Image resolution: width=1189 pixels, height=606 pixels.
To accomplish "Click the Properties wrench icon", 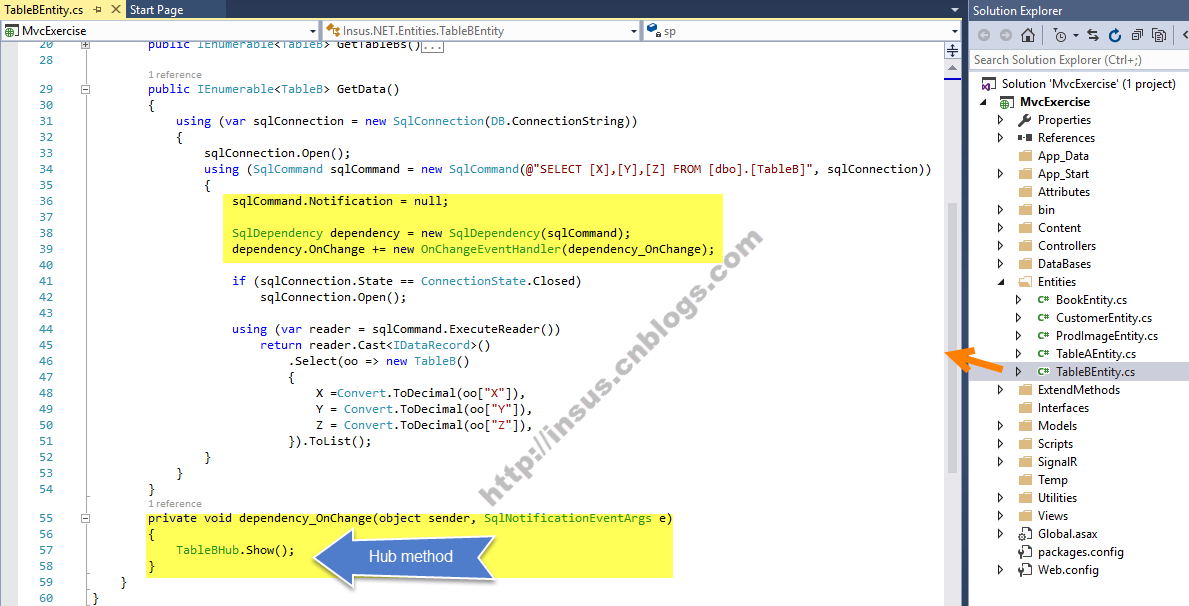I will point(1025,120).
